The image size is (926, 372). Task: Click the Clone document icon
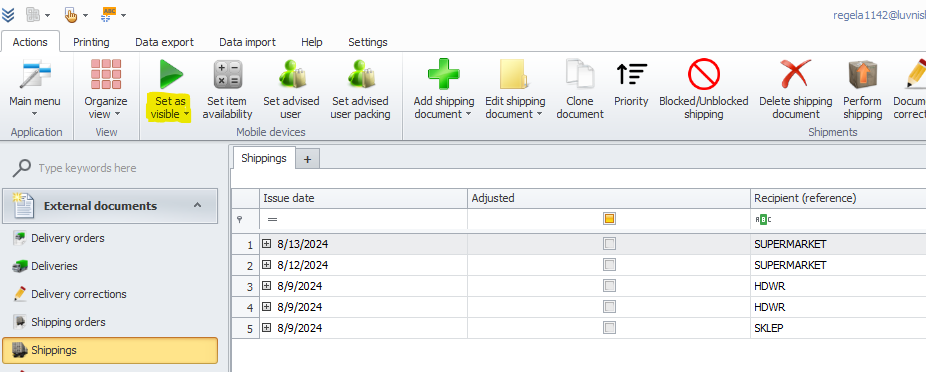click(x=580, y=74)
